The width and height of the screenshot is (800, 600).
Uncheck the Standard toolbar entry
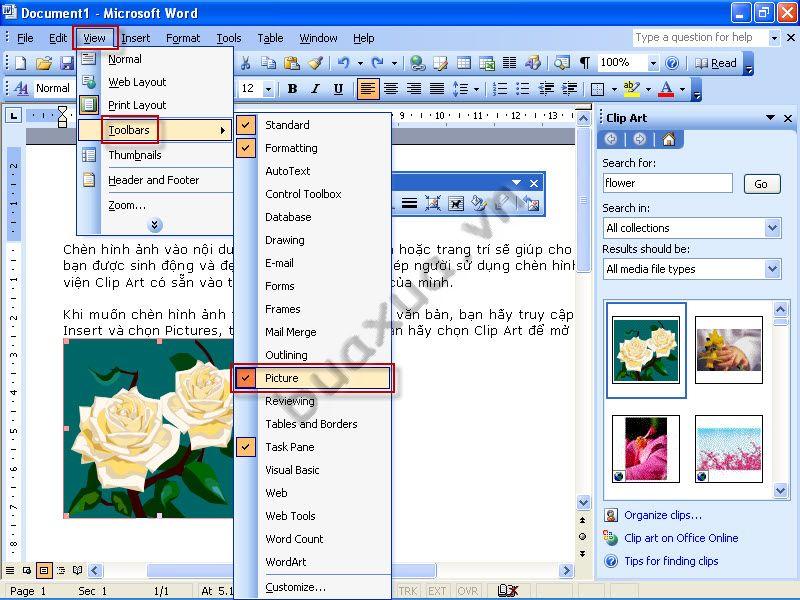click(x=312, y=125)
